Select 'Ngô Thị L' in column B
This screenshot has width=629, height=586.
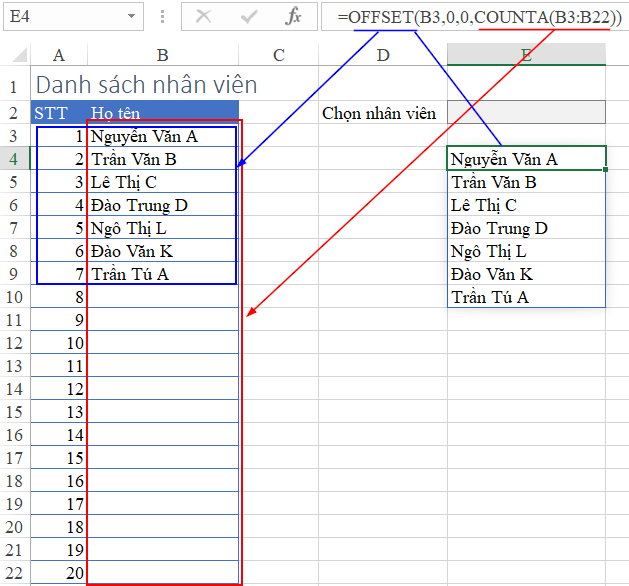[x=162, y=228]
